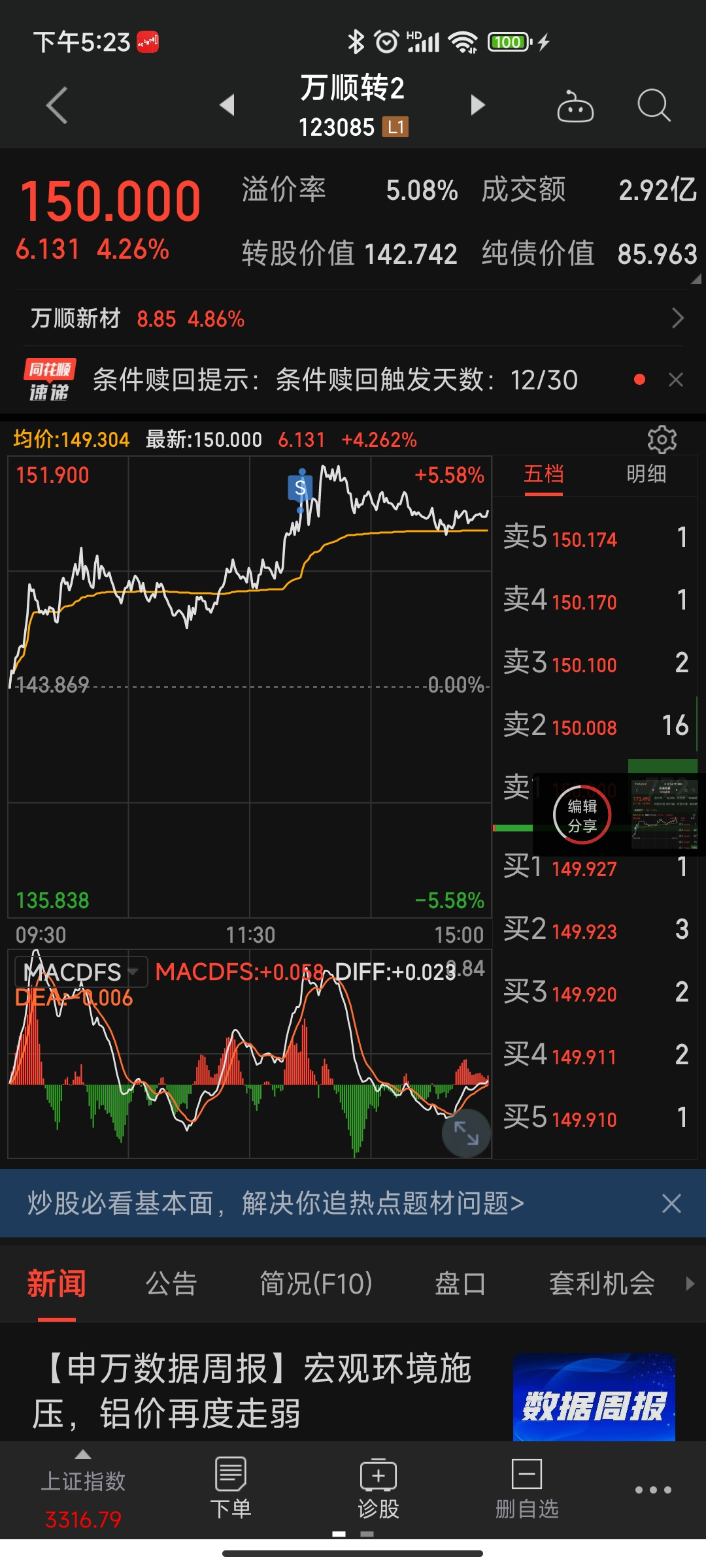The width and height of the screenshot is (706, 1568).
Task: Tap the search magnifier icon
Action: 653,105
